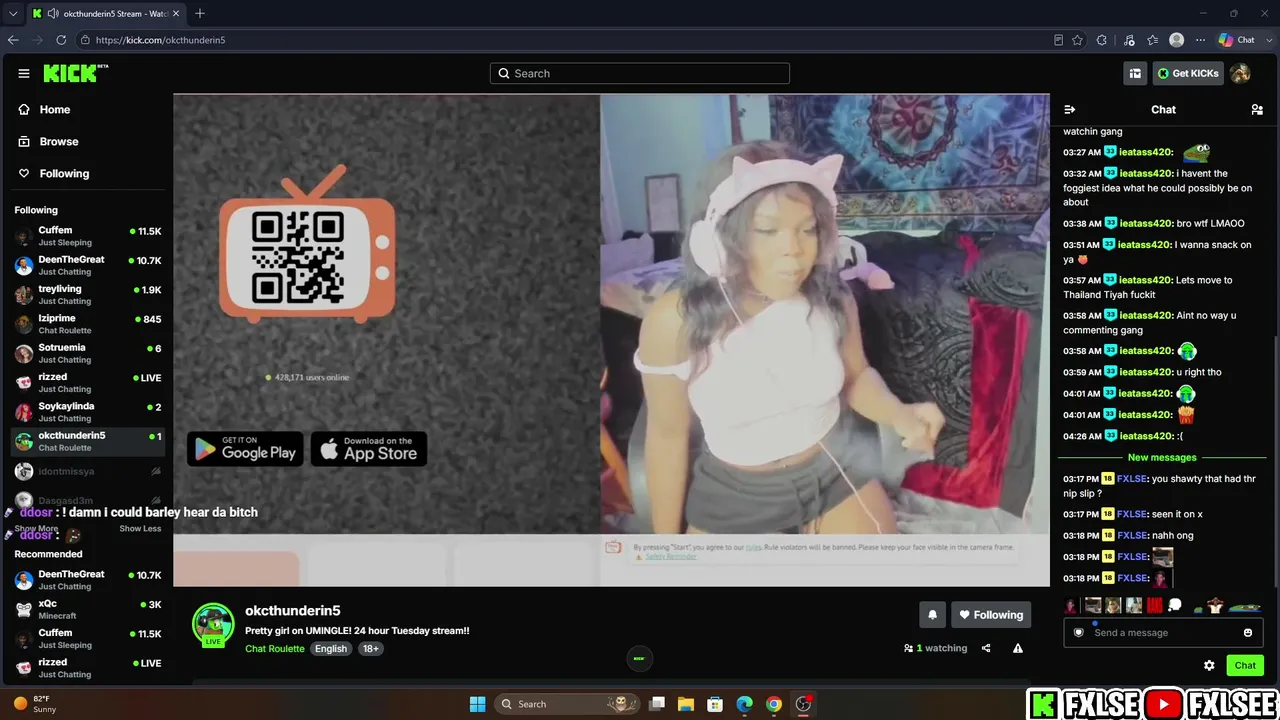Go to the Home page
The image size is (1280, 720).
[44, 109]
